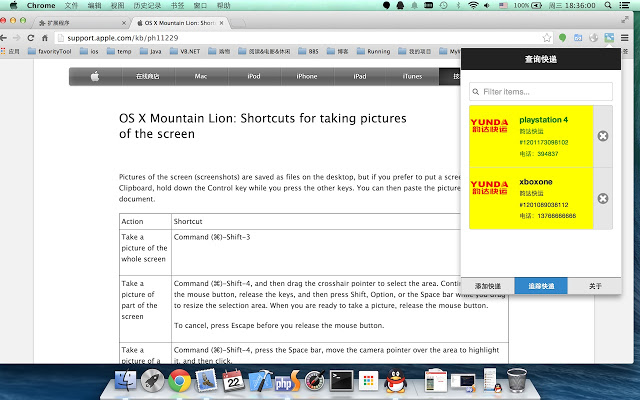Open the iPad section in Apple navigation
The image size is (640, 400).
tap(360, 76)
